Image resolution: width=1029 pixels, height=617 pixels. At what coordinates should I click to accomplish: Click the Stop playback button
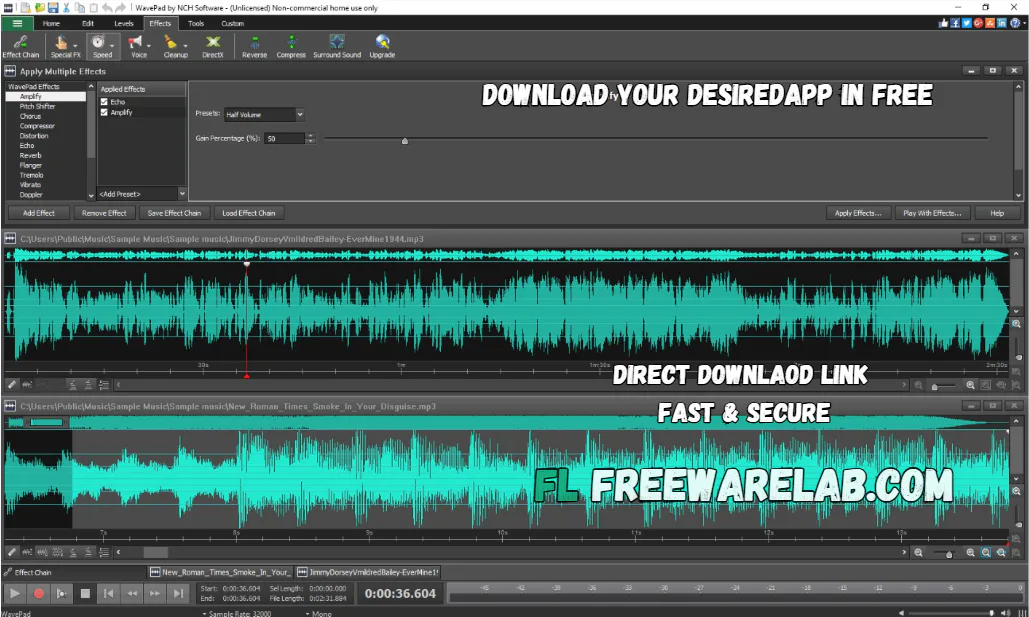[85, 593]
